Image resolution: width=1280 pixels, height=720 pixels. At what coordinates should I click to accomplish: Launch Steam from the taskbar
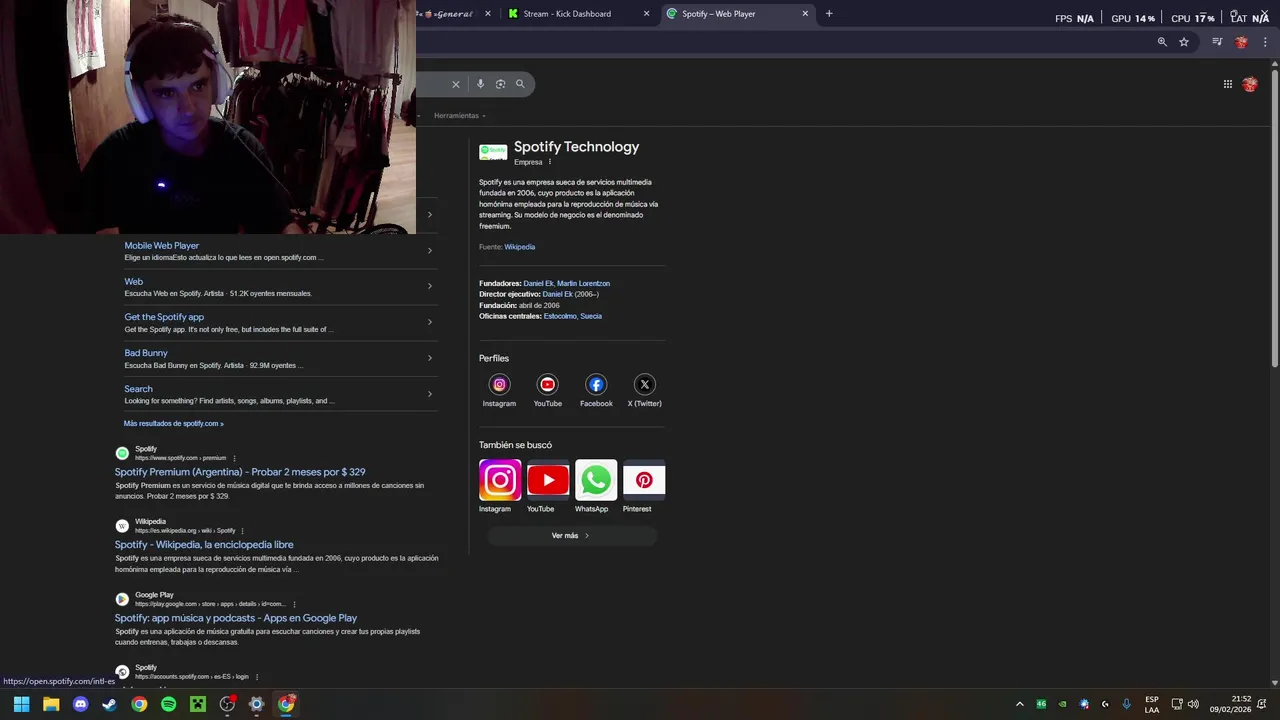point(110,704)
